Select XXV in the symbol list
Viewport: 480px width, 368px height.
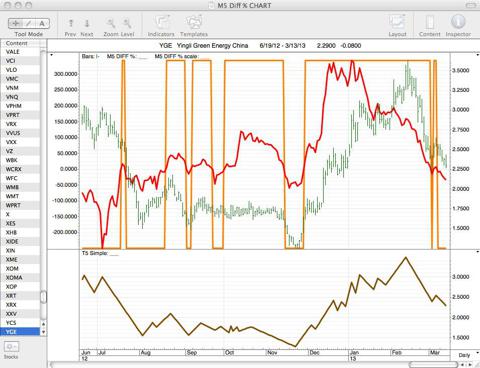20,313
